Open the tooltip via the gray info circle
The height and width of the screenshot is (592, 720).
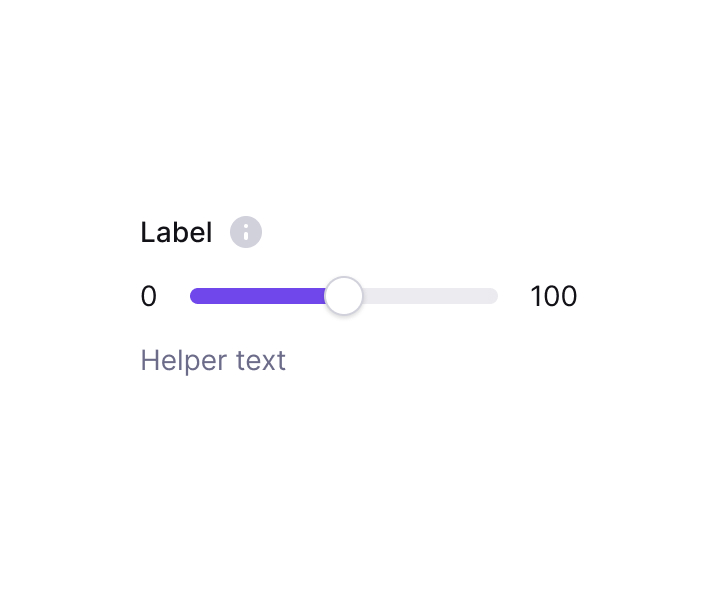[x=246, y=232]
